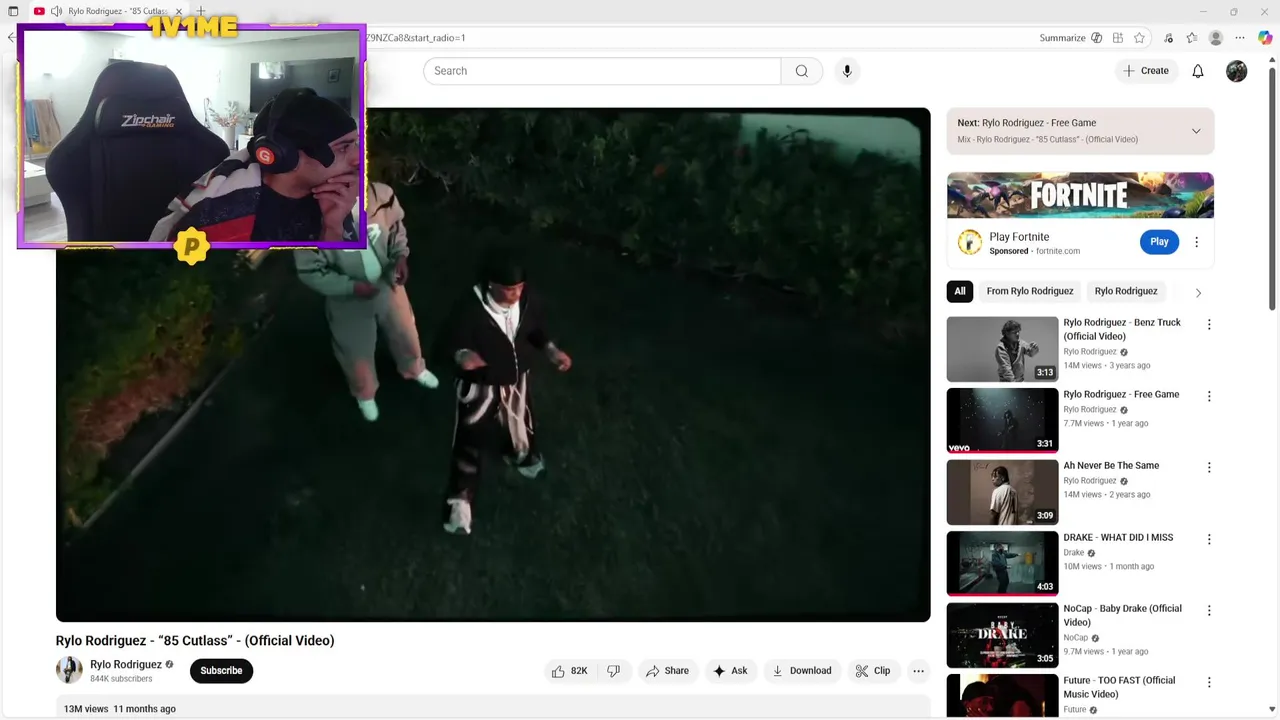Click the Drake channel name
Image resolution: width=1280 pixels, height=720 pixels.
point(1074,552)
